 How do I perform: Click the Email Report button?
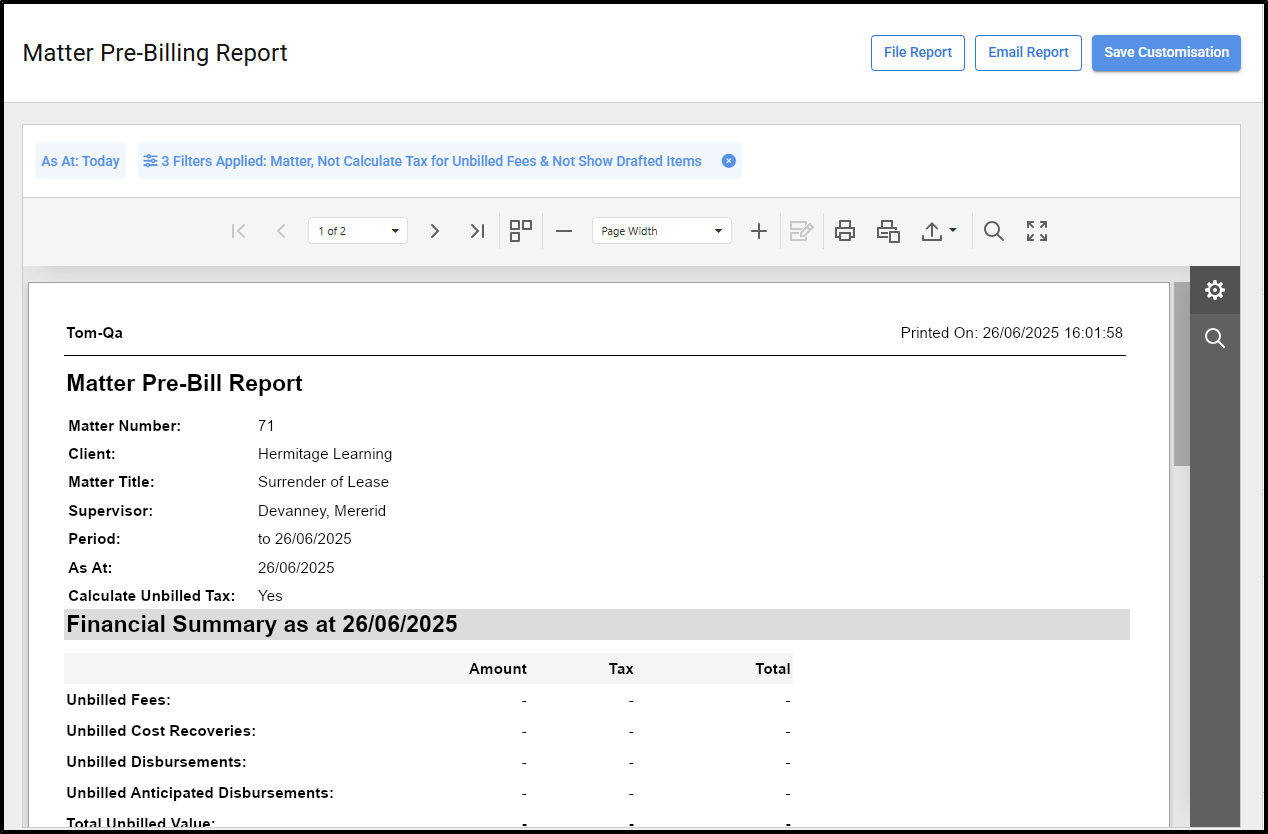(x=1028, y=53)
